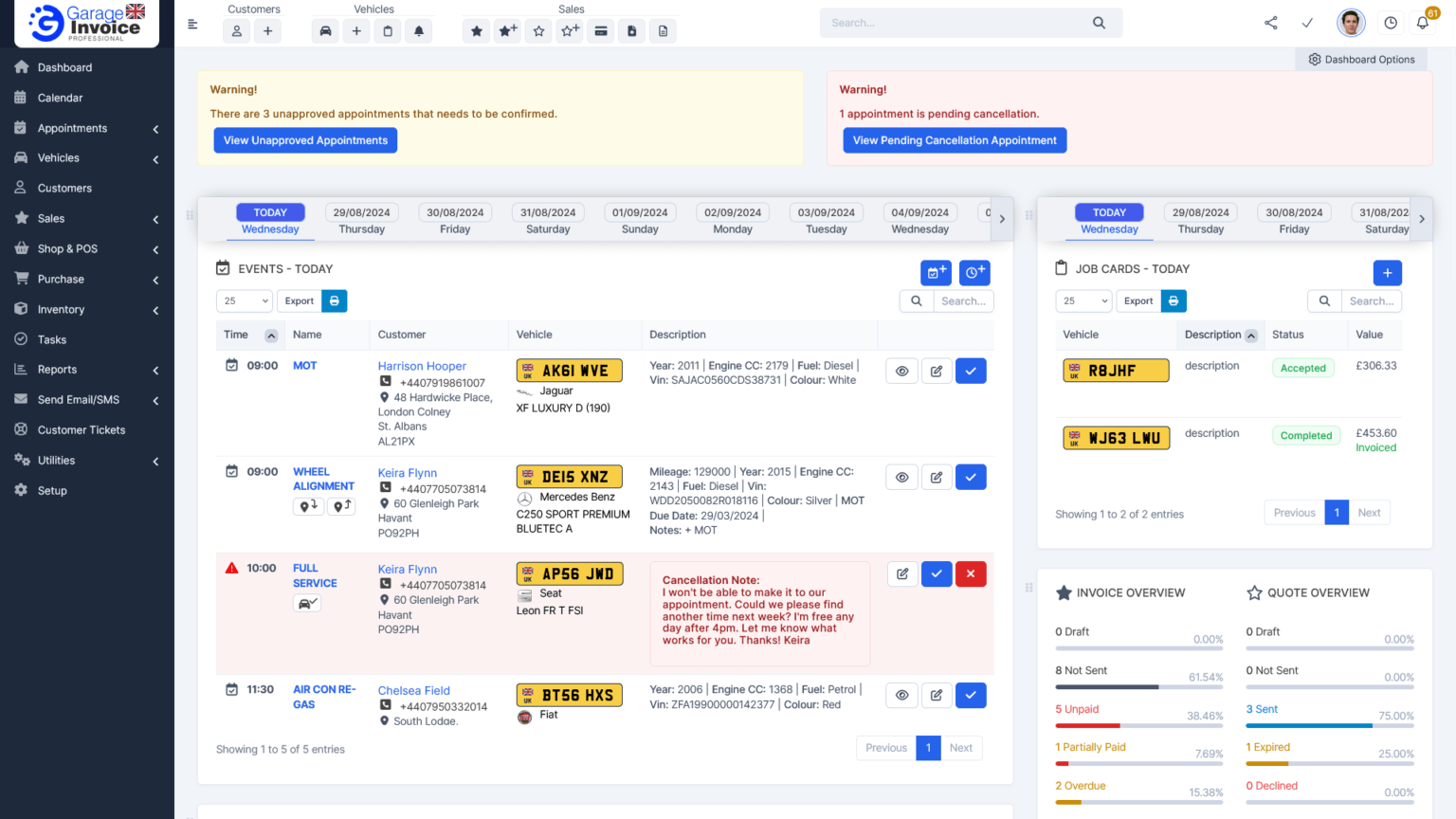Click the share icon in header
The width and height of the screenshot is (1456, 819).
(1270, 23)
